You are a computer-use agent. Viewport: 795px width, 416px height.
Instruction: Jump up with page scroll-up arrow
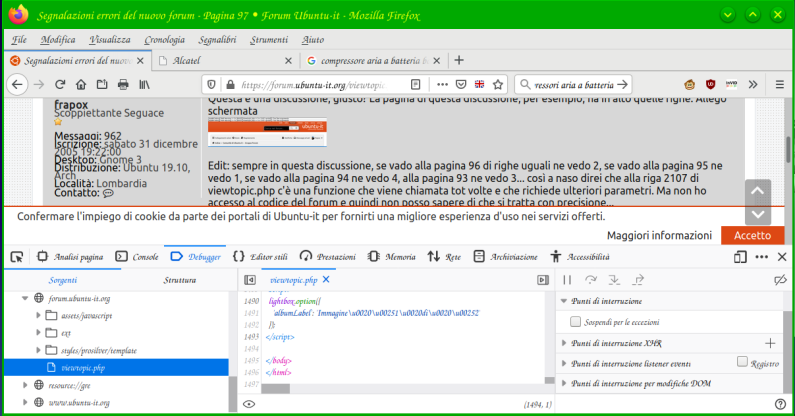click(x=758, y=191)
